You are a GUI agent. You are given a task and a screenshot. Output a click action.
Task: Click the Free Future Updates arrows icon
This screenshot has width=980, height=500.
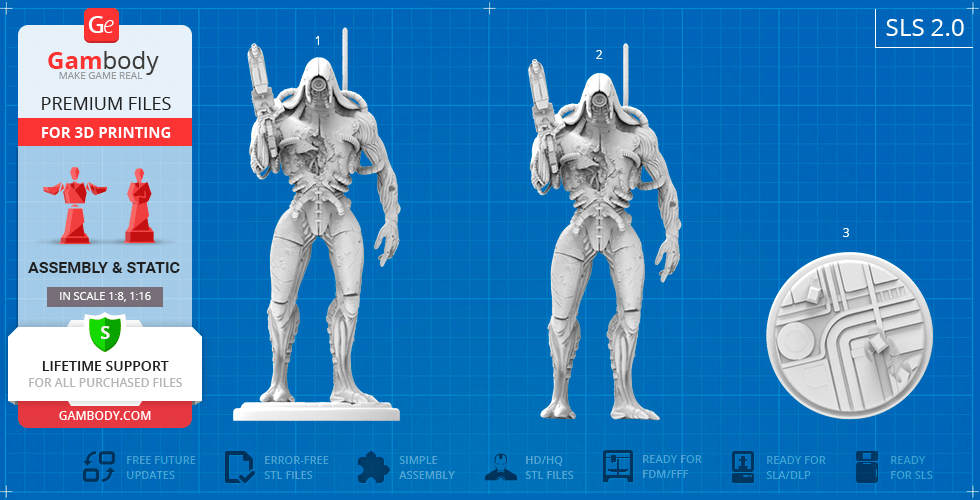(99, 467)
